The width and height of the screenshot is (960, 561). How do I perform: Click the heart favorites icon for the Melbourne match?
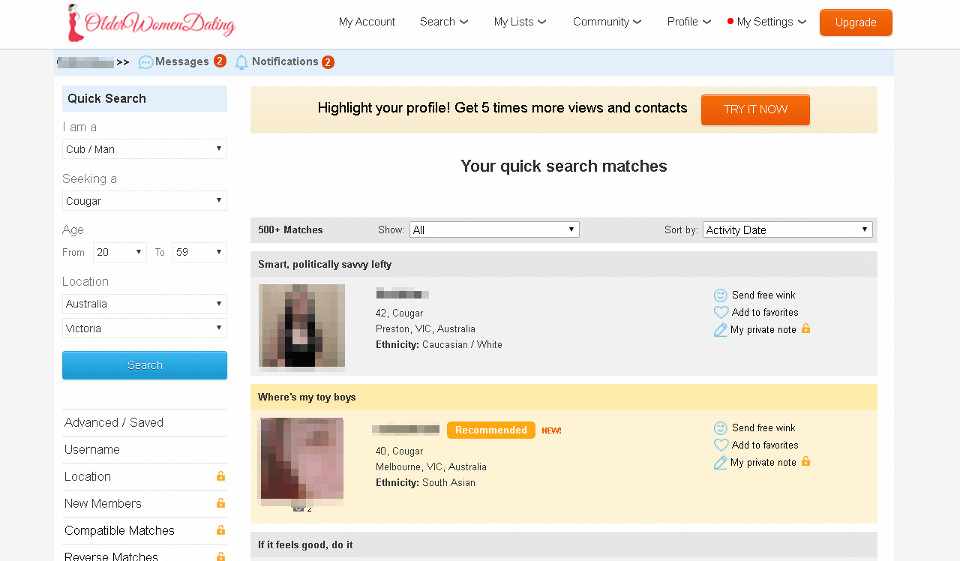click(x=720, y=445)
